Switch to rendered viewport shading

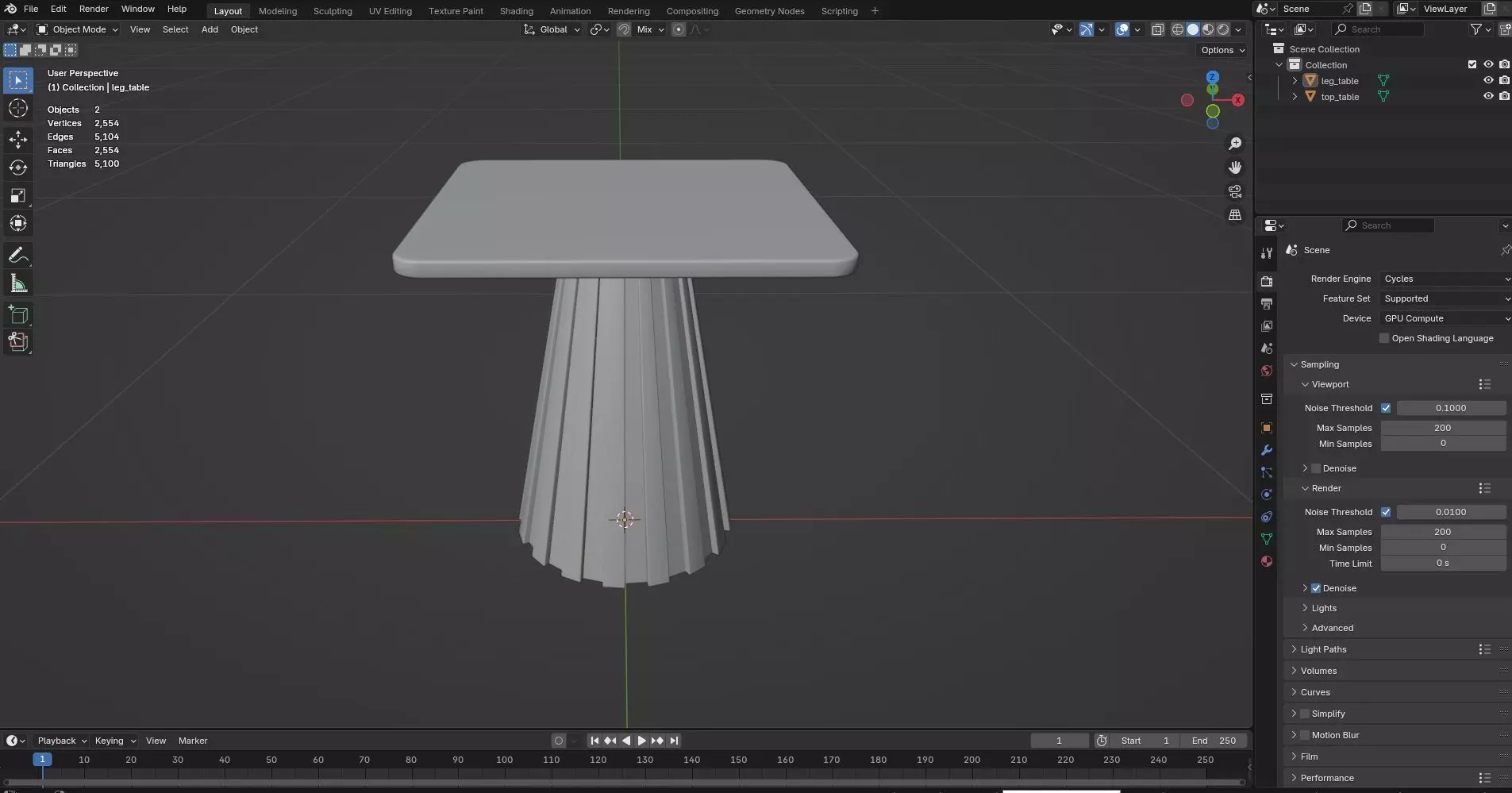tap(1223, 29)
